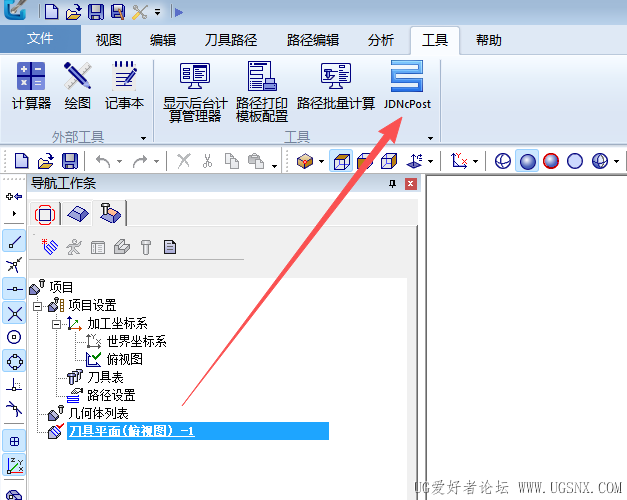627x500 pixels.
Task: Open the 记事本 notepad tool
Action: [x=124, y=86]
